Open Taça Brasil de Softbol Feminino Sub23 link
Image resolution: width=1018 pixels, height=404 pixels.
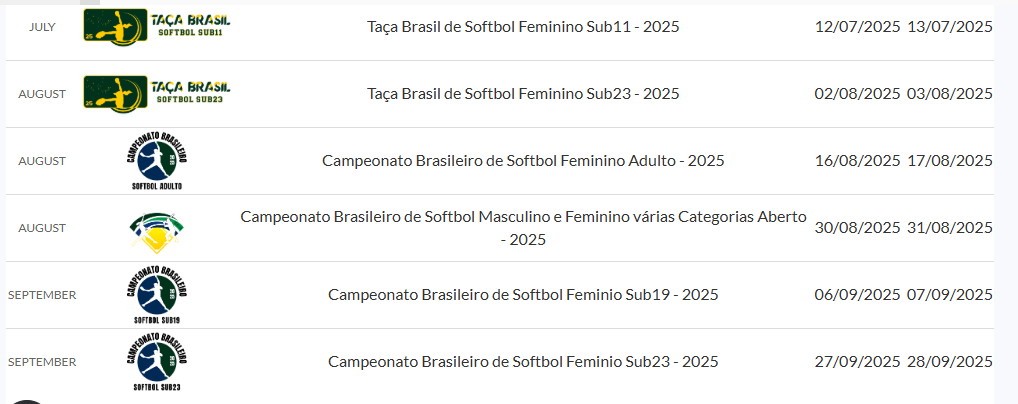tap(523, 94)
